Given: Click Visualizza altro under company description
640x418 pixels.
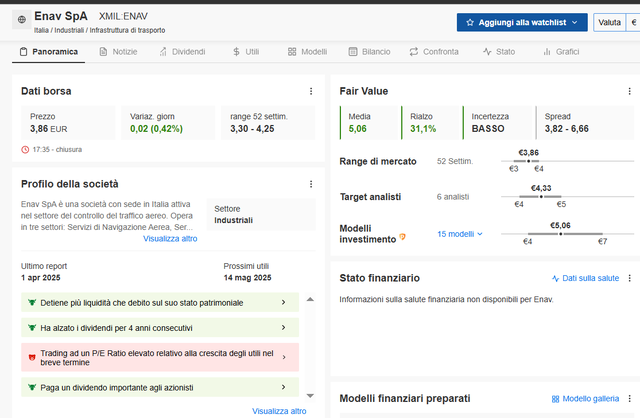Looking at the screenshot, I should coord(170,239).
